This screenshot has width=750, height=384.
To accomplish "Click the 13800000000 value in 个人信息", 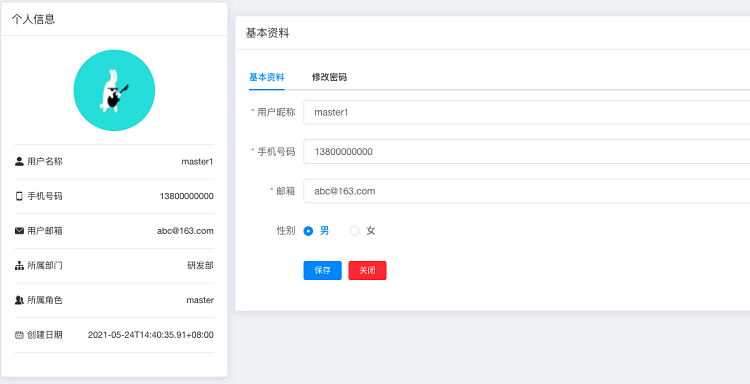I will coord(187,196).
